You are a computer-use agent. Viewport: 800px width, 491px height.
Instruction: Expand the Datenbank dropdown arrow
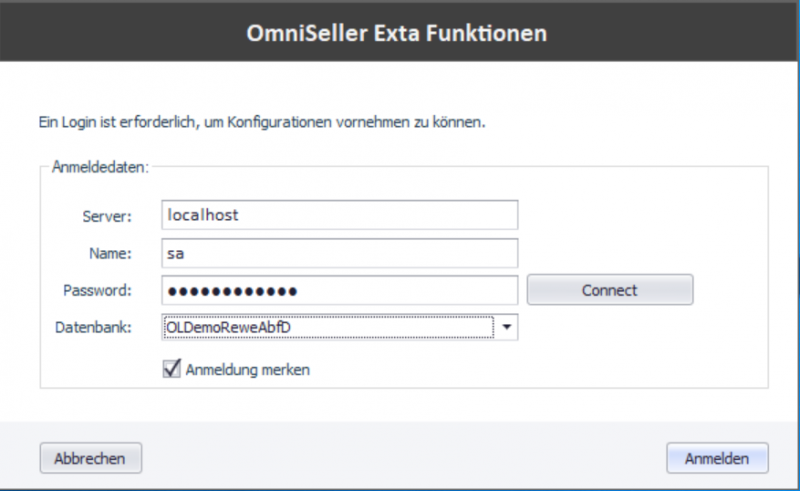pos(507,327)
